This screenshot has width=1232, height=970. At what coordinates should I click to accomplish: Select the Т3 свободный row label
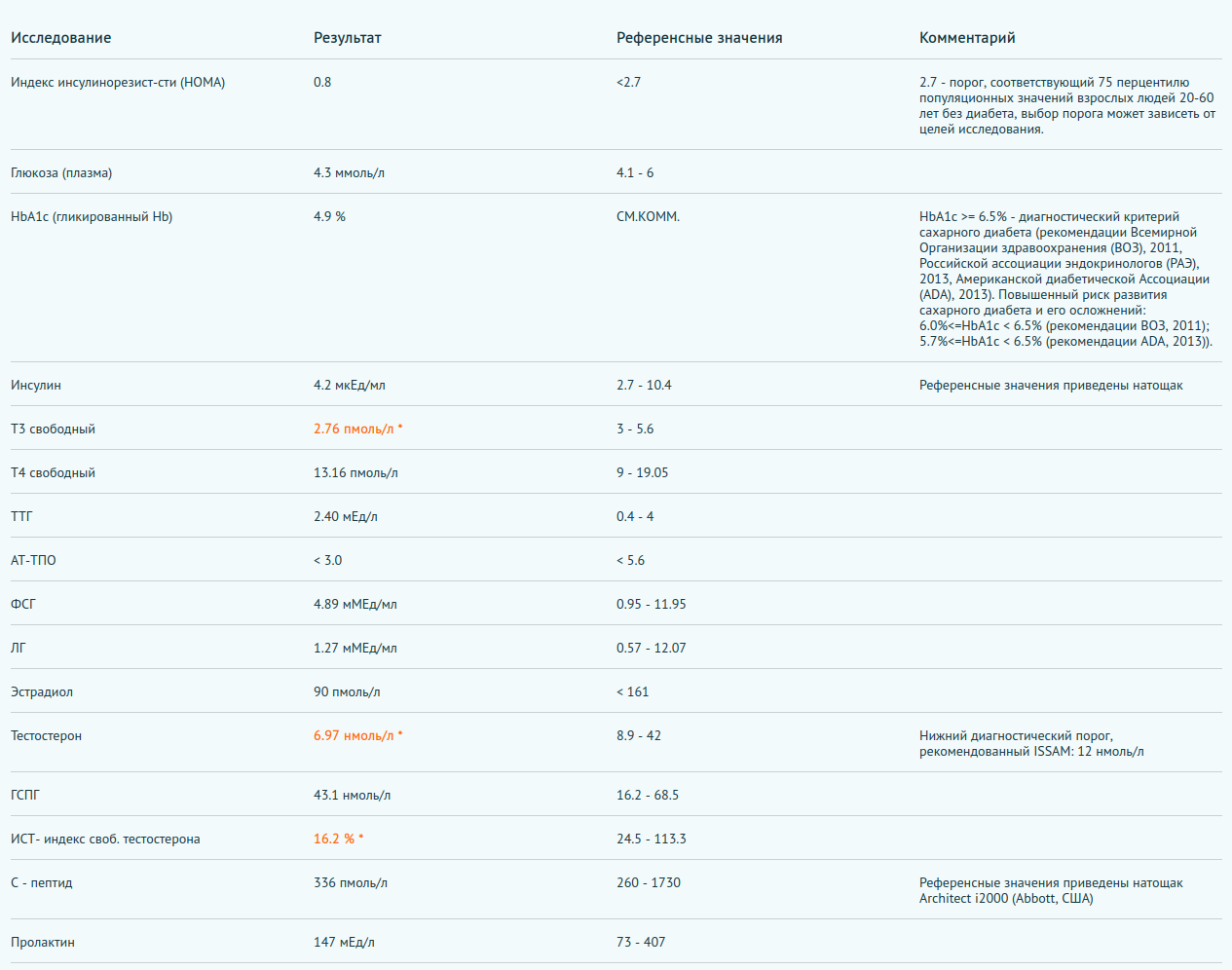point(53,429)
